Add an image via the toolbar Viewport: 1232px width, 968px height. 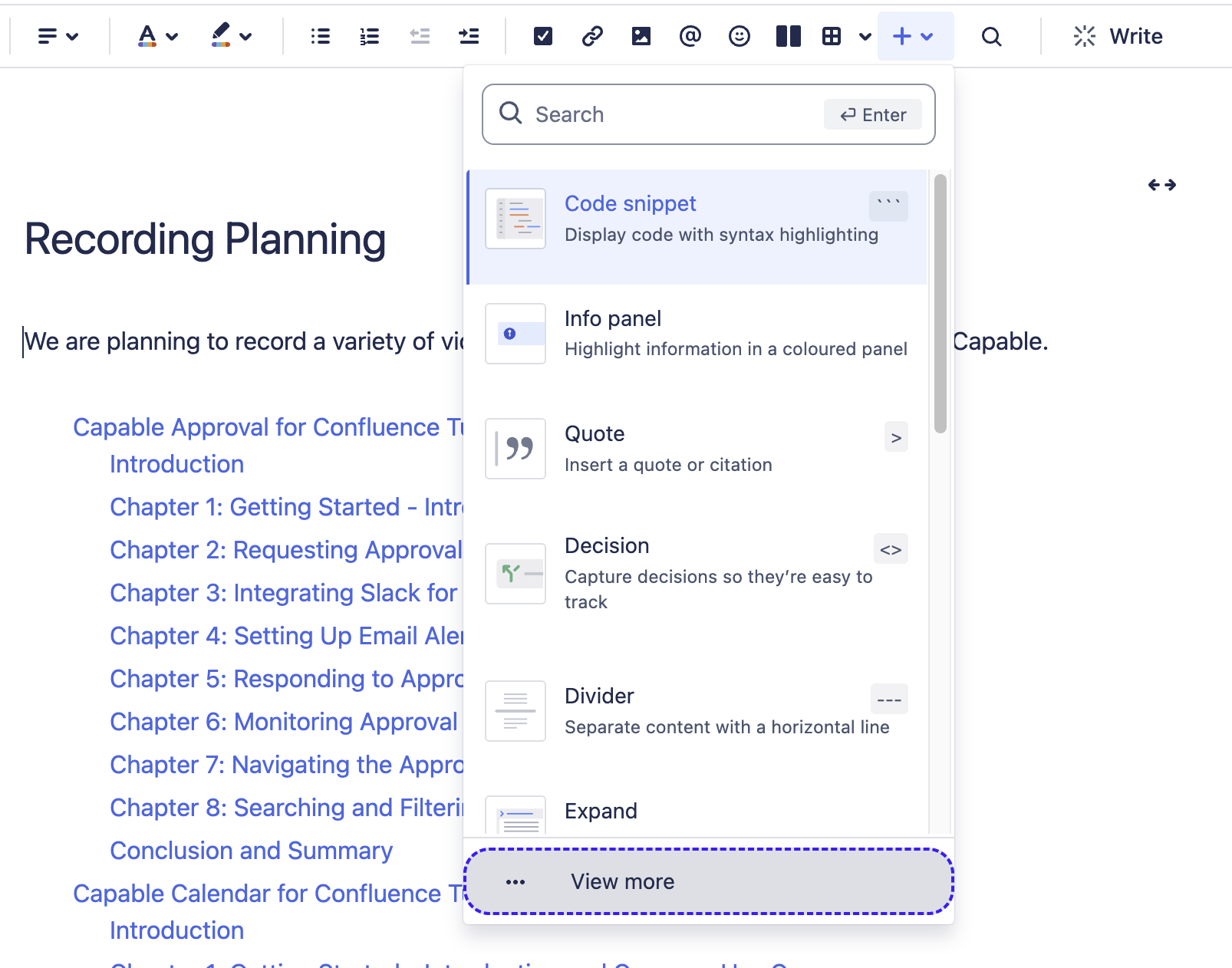click(x=641, y=36)
